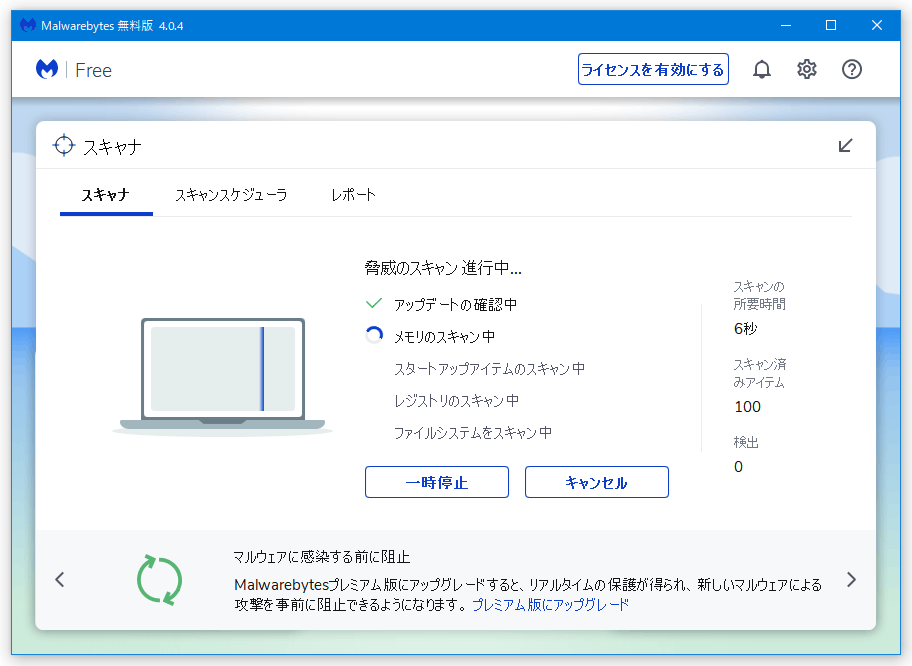
Task: Click the scanner crosshair icon
Action: pos(64,145)
